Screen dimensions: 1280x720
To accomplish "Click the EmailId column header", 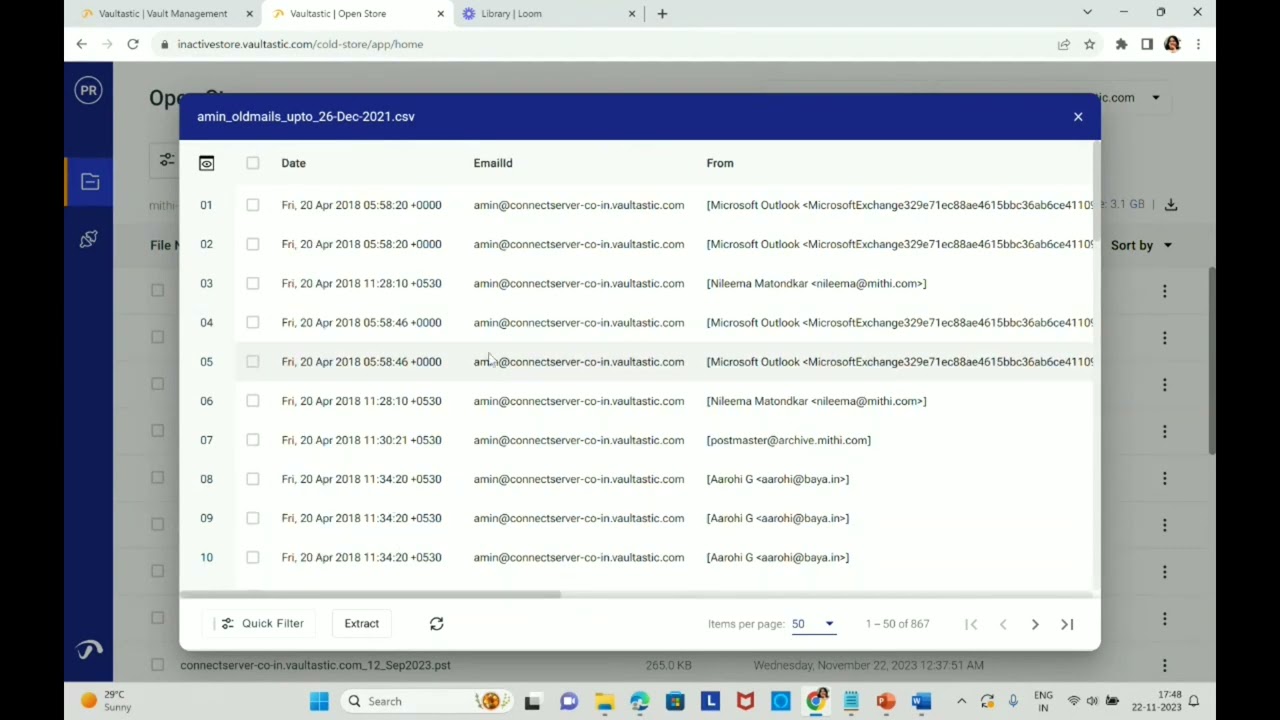I will pyautogui.click(x=493, y=163).
